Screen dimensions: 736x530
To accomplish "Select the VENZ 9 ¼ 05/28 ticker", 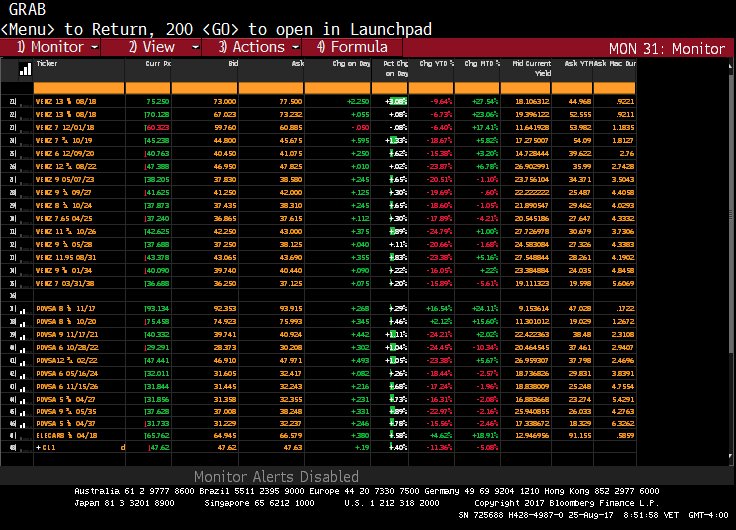I will [64, 245].
